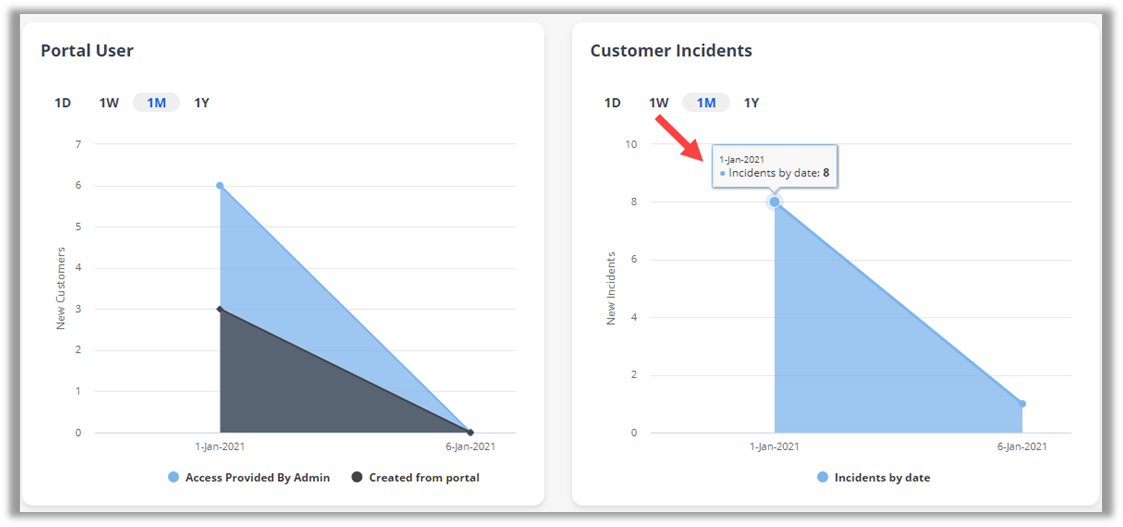
Task: Switch Portal User chart to 1W range
Action: 109,103
